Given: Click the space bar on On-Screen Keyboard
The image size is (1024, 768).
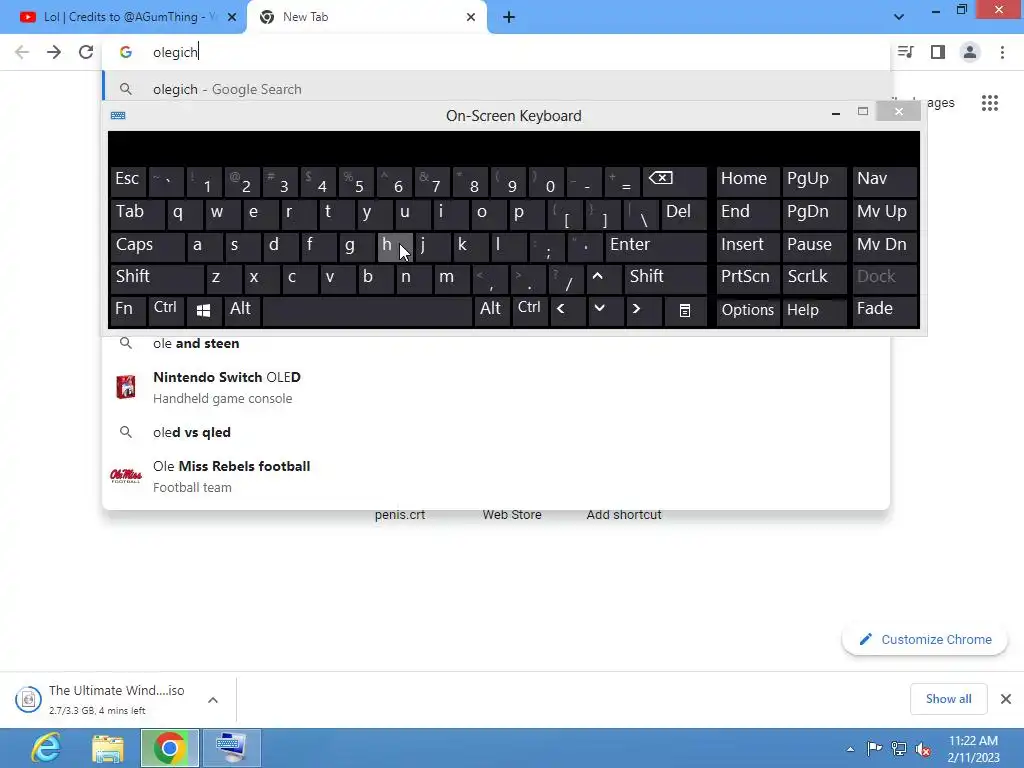Looking at the screenshot, I should pos(366,310).
